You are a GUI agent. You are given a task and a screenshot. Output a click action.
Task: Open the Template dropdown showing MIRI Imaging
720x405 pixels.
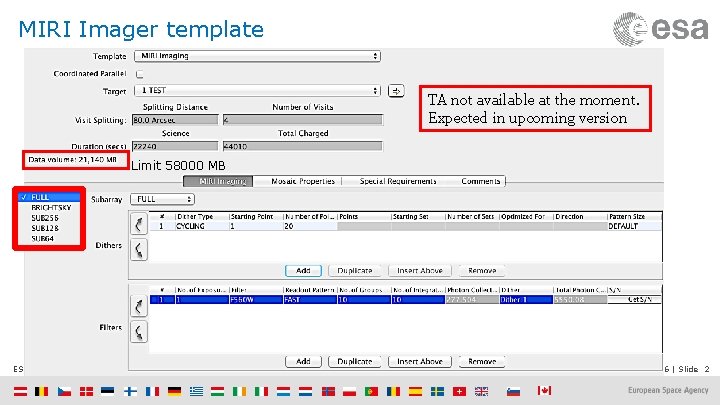(x=257, y=56)
